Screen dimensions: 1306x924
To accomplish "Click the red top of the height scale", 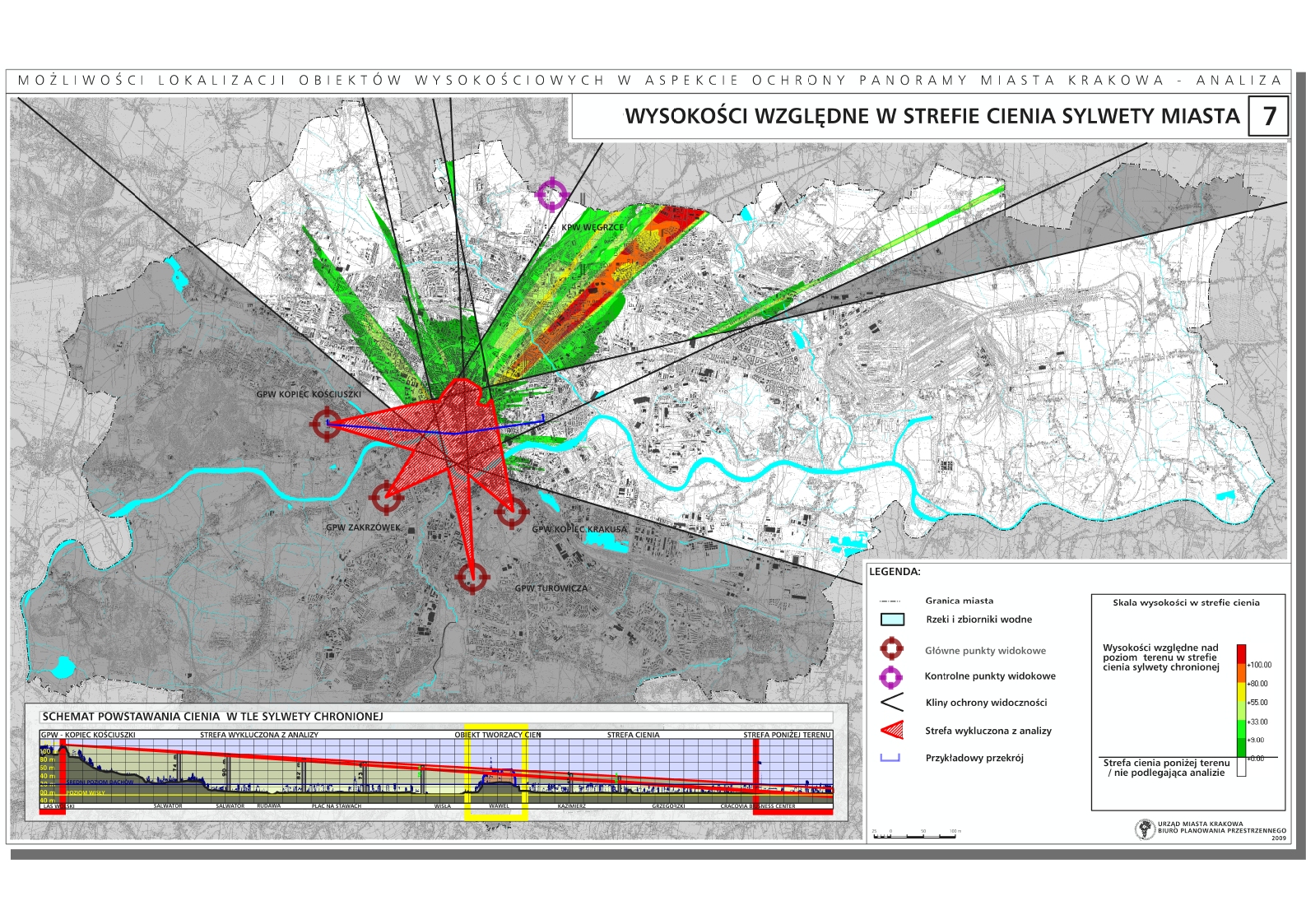I will point(1241,653).
